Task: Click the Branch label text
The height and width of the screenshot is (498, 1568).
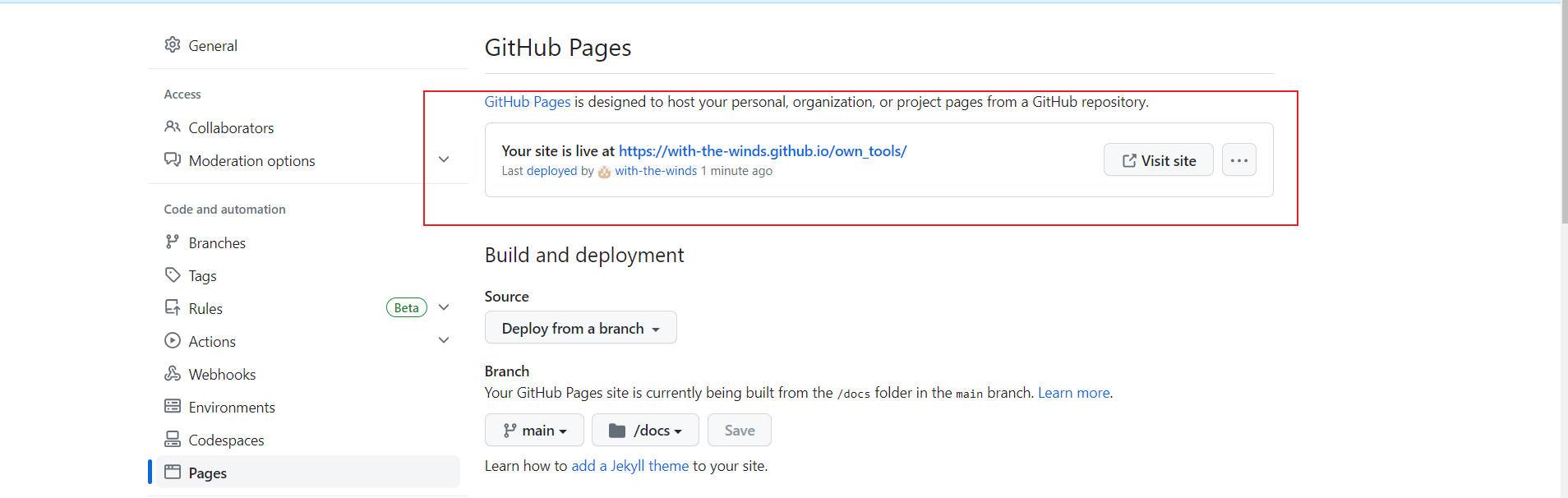Action: [x=507, y=371]
